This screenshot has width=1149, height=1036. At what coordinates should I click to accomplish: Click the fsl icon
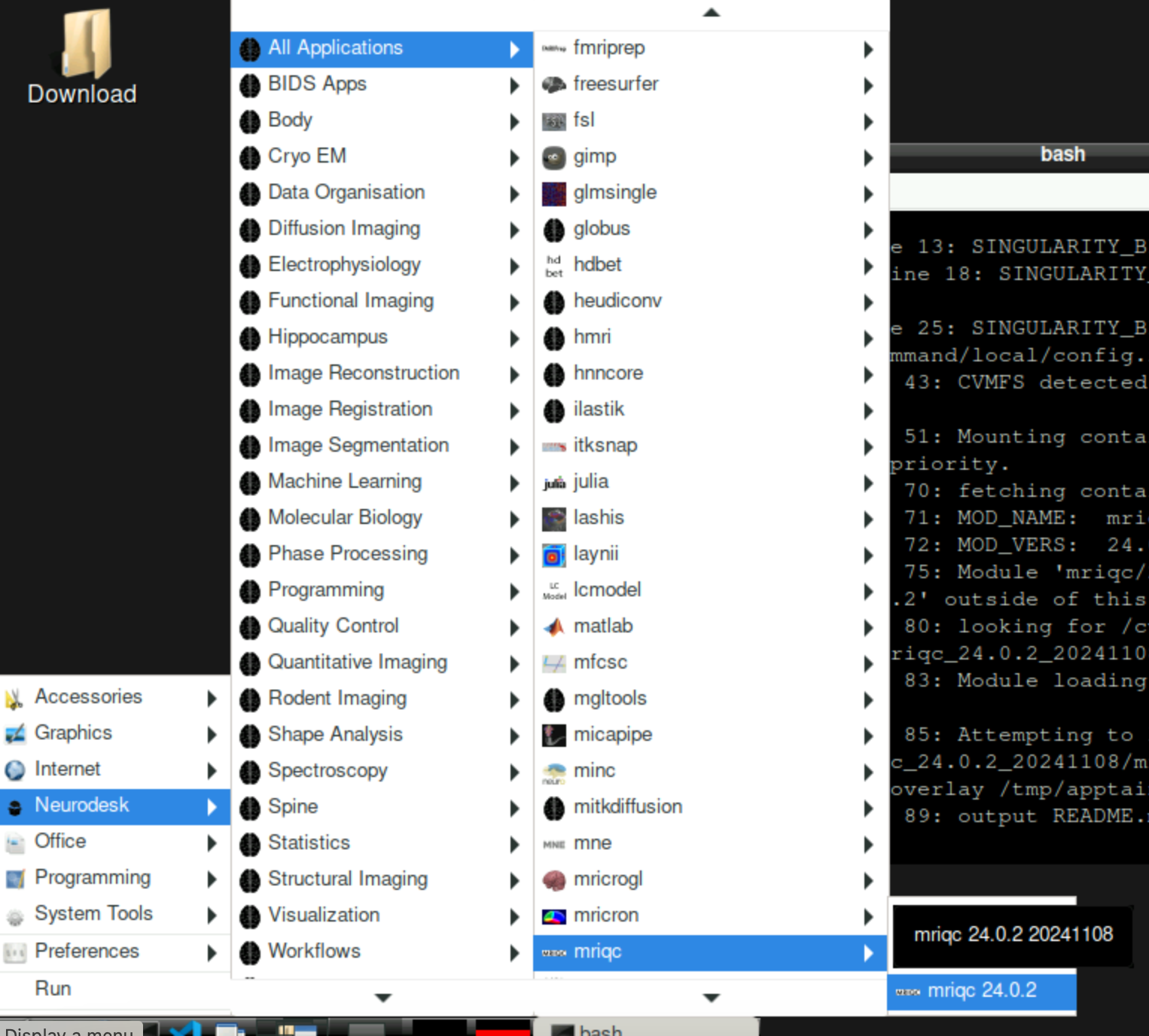tap(553, 121)
